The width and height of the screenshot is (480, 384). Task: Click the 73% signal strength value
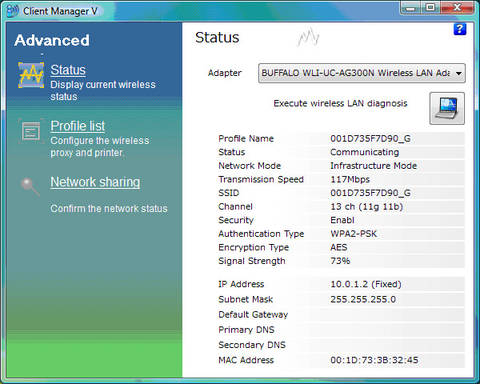[x=340, y=261]
